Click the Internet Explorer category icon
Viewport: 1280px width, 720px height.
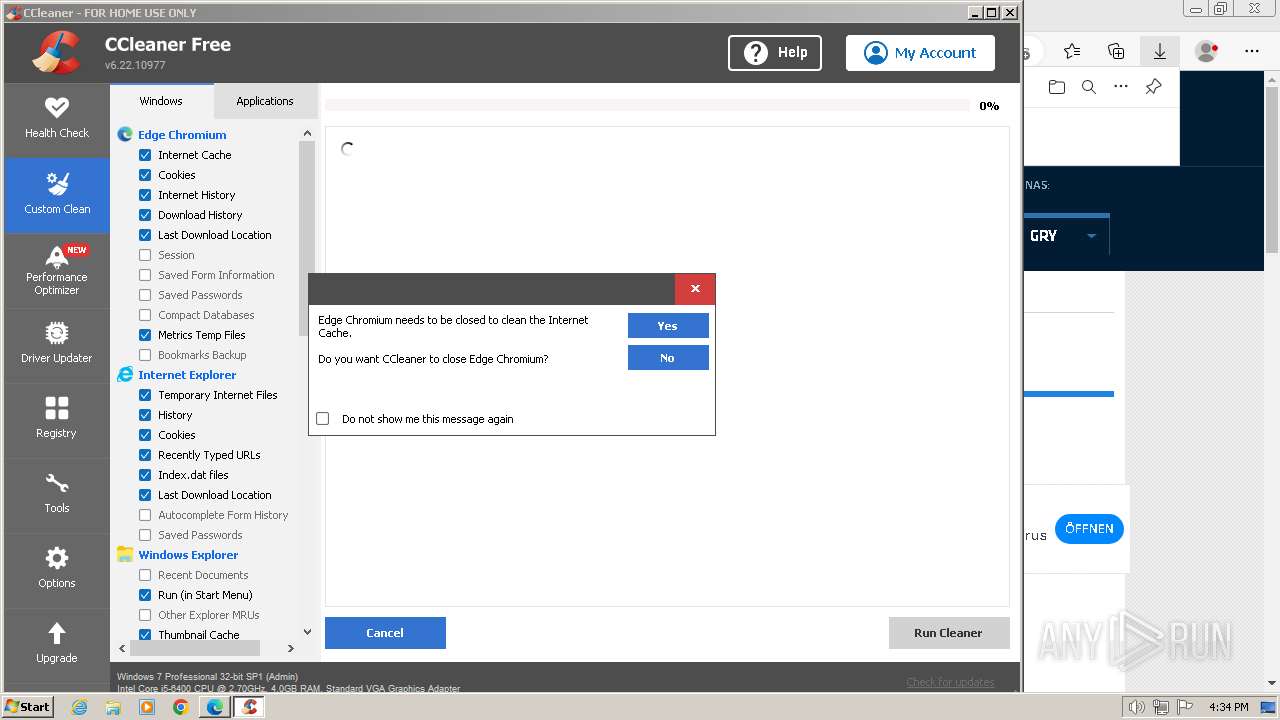(125, 374)
